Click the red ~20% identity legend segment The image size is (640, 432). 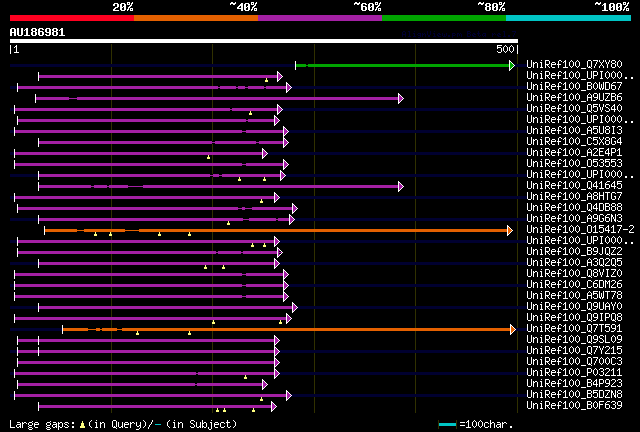(72, 18)
